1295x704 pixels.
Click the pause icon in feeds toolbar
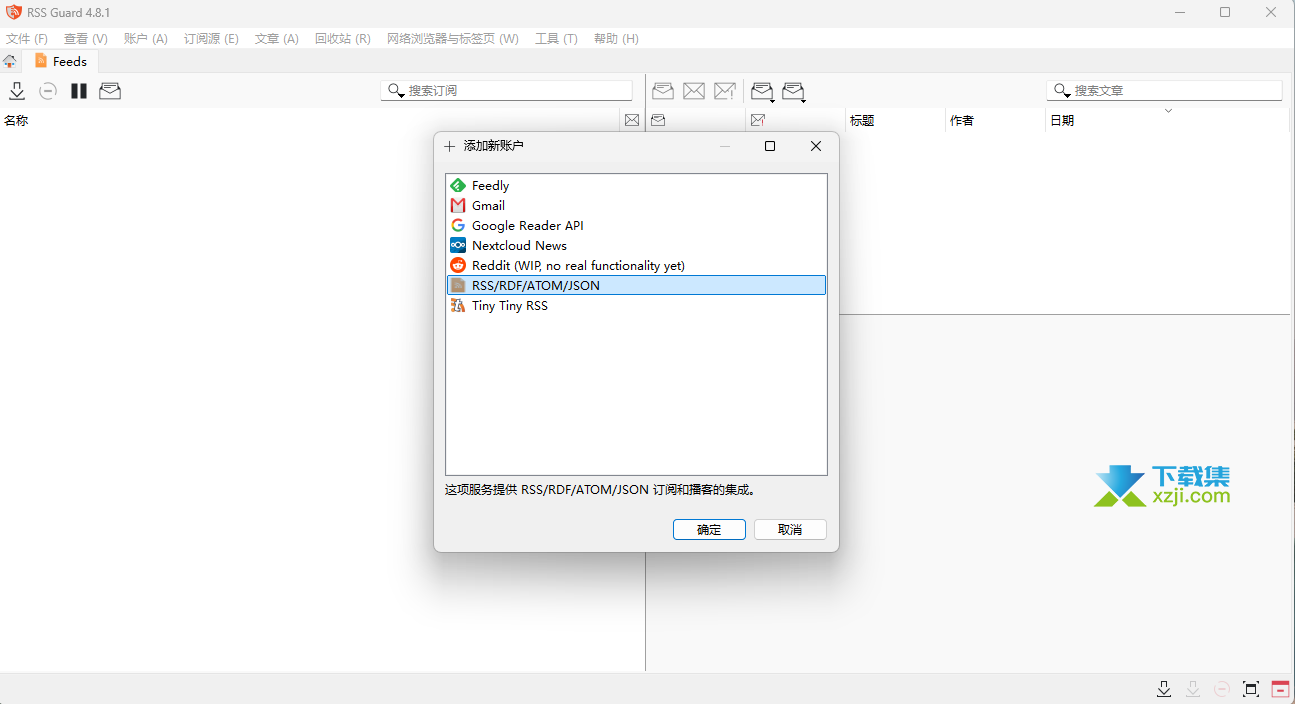point(79,91)
